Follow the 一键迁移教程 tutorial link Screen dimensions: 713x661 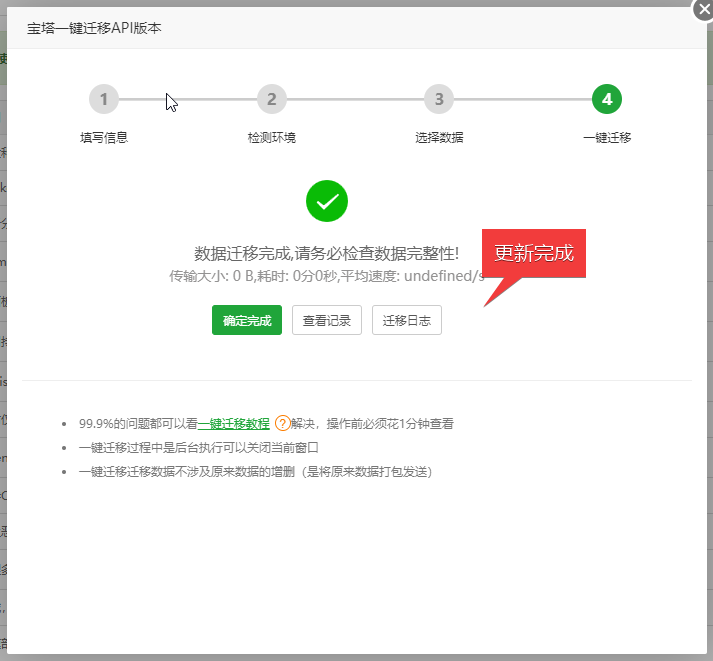point(234,423)
